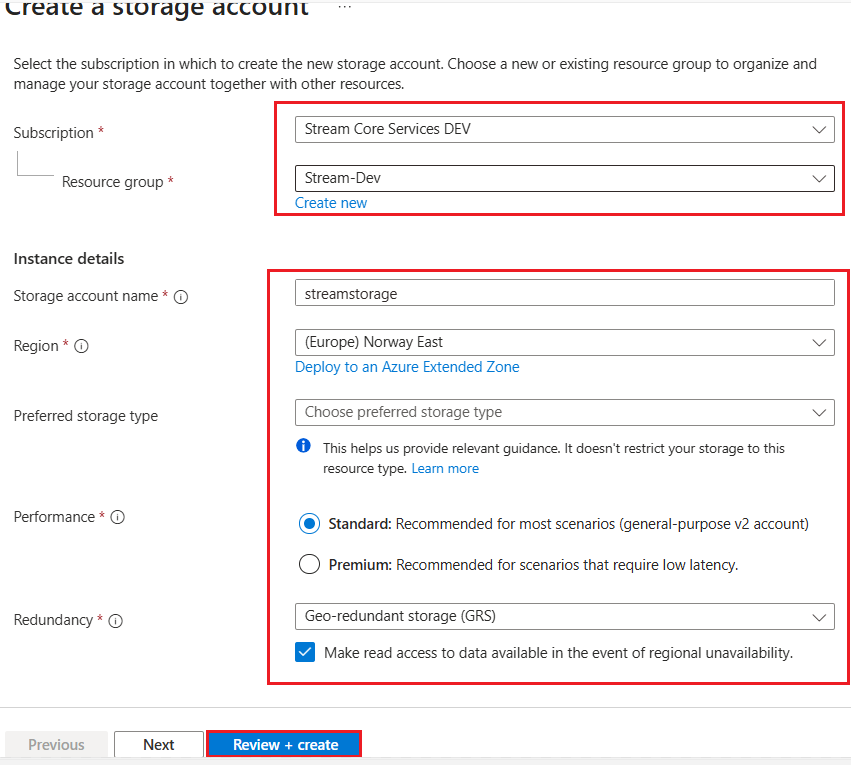Click the info icon next to Performance

pos(117,518)
